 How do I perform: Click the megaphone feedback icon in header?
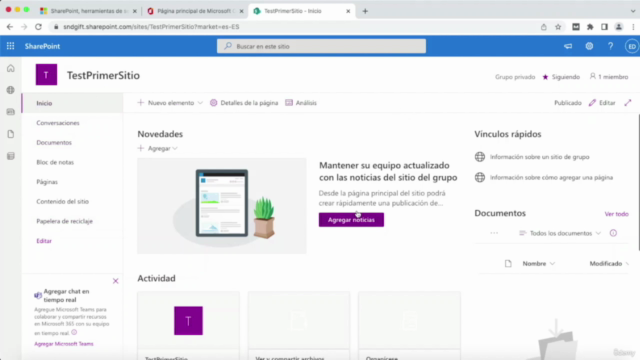click(568, 46)
